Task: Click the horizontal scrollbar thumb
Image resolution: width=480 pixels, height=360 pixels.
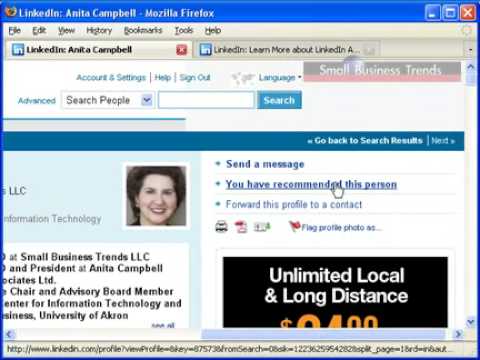Action: coord(323,334)
